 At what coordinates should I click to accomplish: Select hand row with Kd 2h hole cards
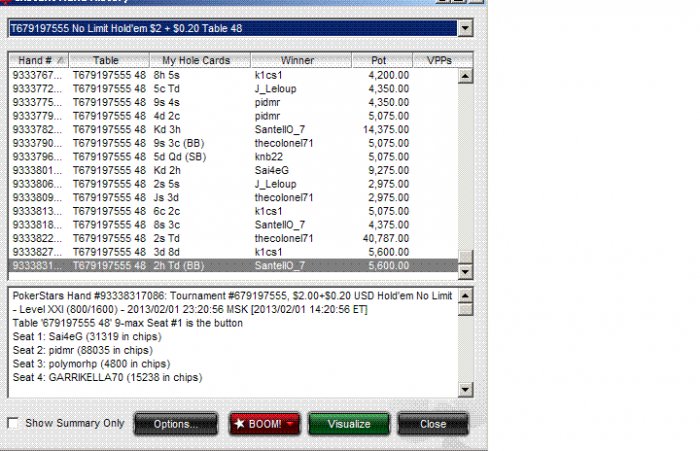coord(233,171)
